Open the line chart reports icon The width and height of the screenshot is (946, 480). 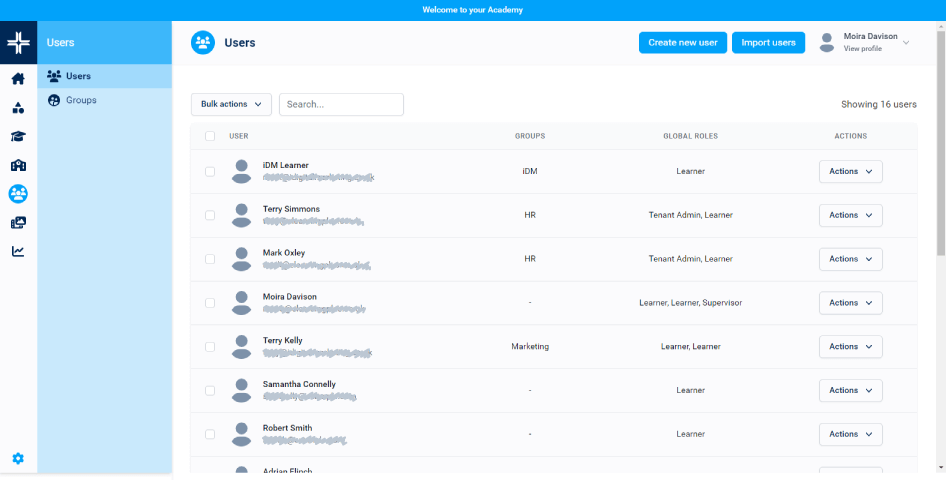pos(18,251)
